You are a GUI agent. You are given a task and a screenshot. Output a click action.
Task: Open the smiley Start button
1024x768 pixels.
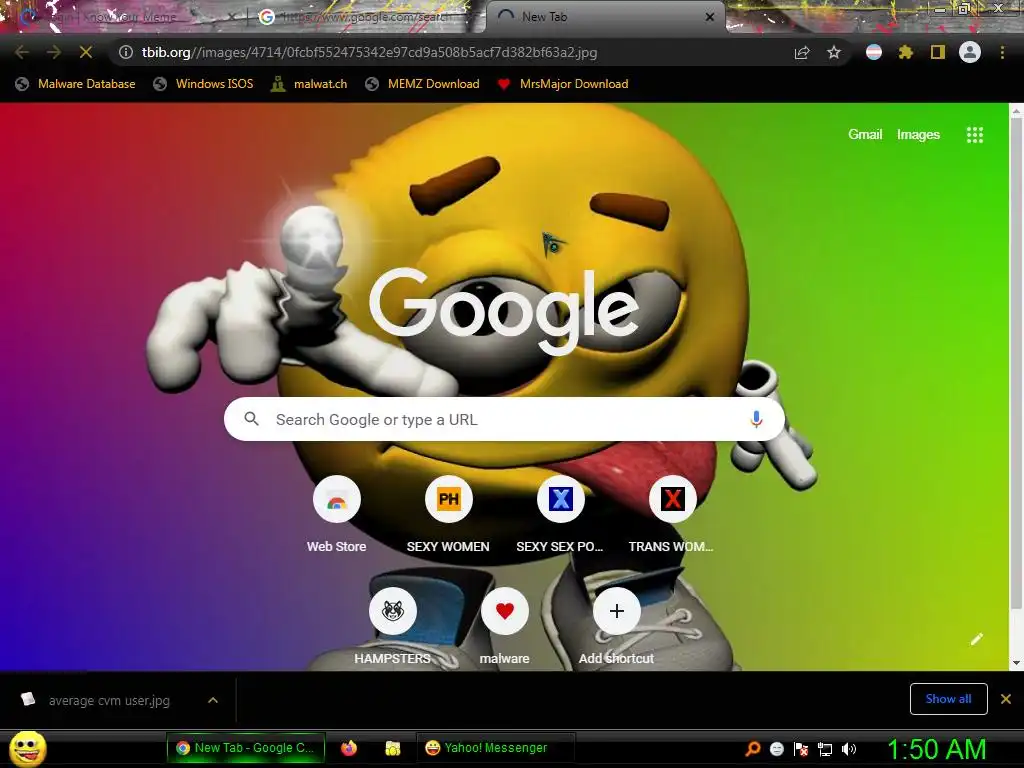tap(27, 748)
